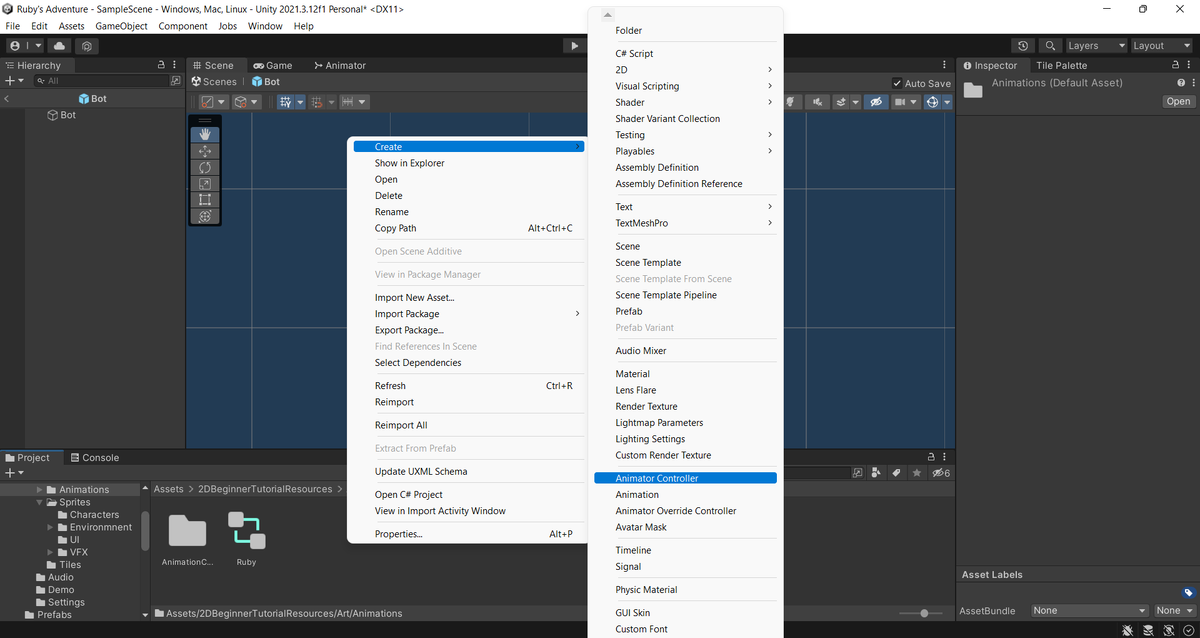Open the AssetBundle None dropdown
The height and width of the screenshot is (638, 1200).
(x=1089, y=610)
